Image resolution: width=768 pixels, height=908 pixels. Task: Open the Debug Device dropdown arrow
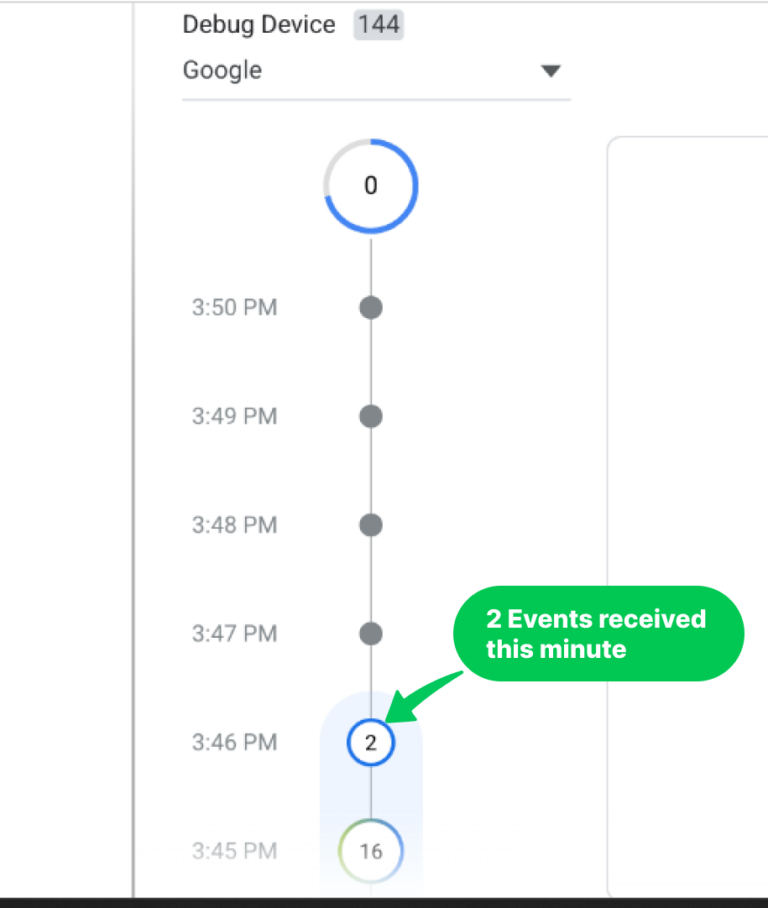[x=550, y=71]
